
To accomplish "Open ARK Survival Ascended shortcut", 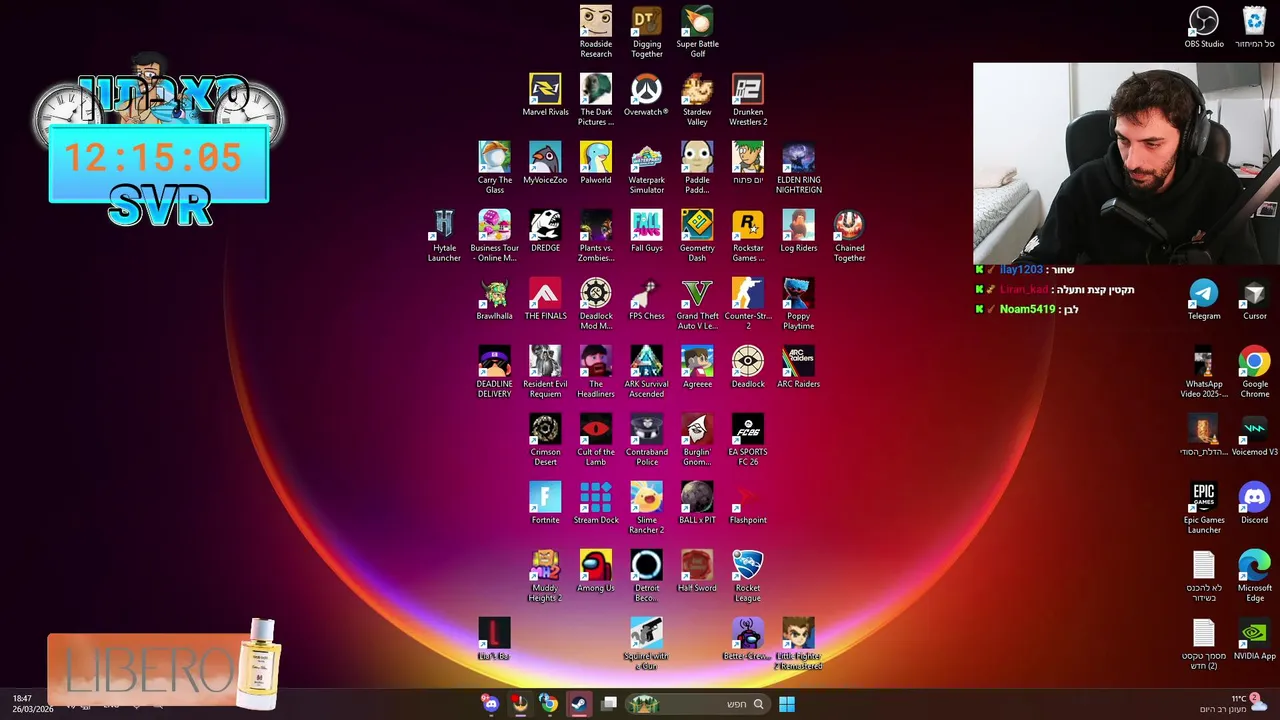I will (647, 372).
